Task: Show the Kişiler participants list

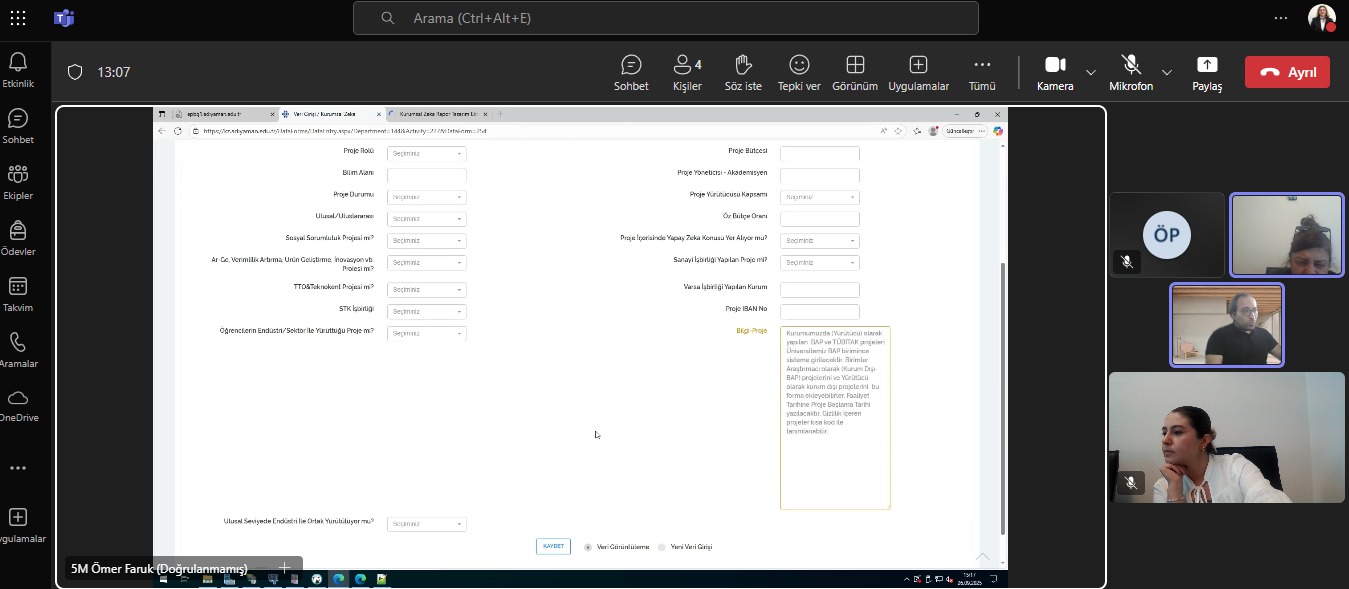Action: click(x=686, y=72)
